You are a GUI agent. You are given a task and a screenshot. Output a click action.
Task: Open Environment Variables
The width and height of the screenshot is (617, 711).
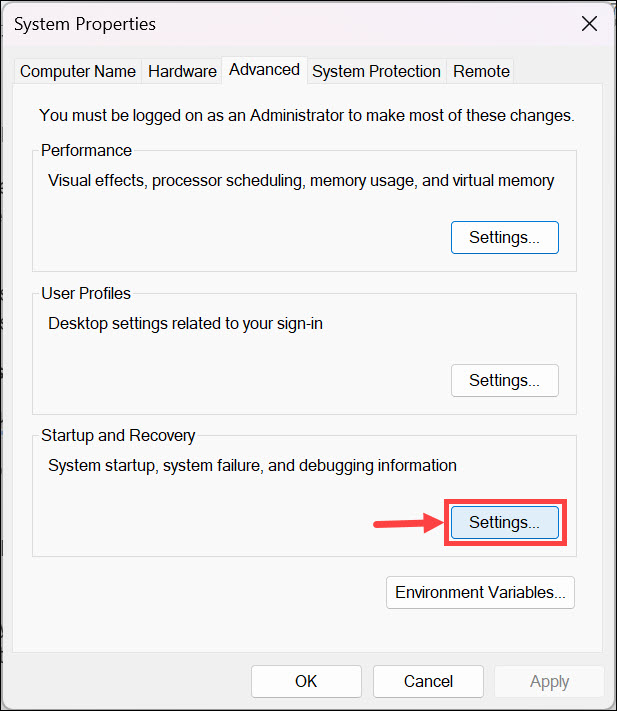click(x=480, y=592)
